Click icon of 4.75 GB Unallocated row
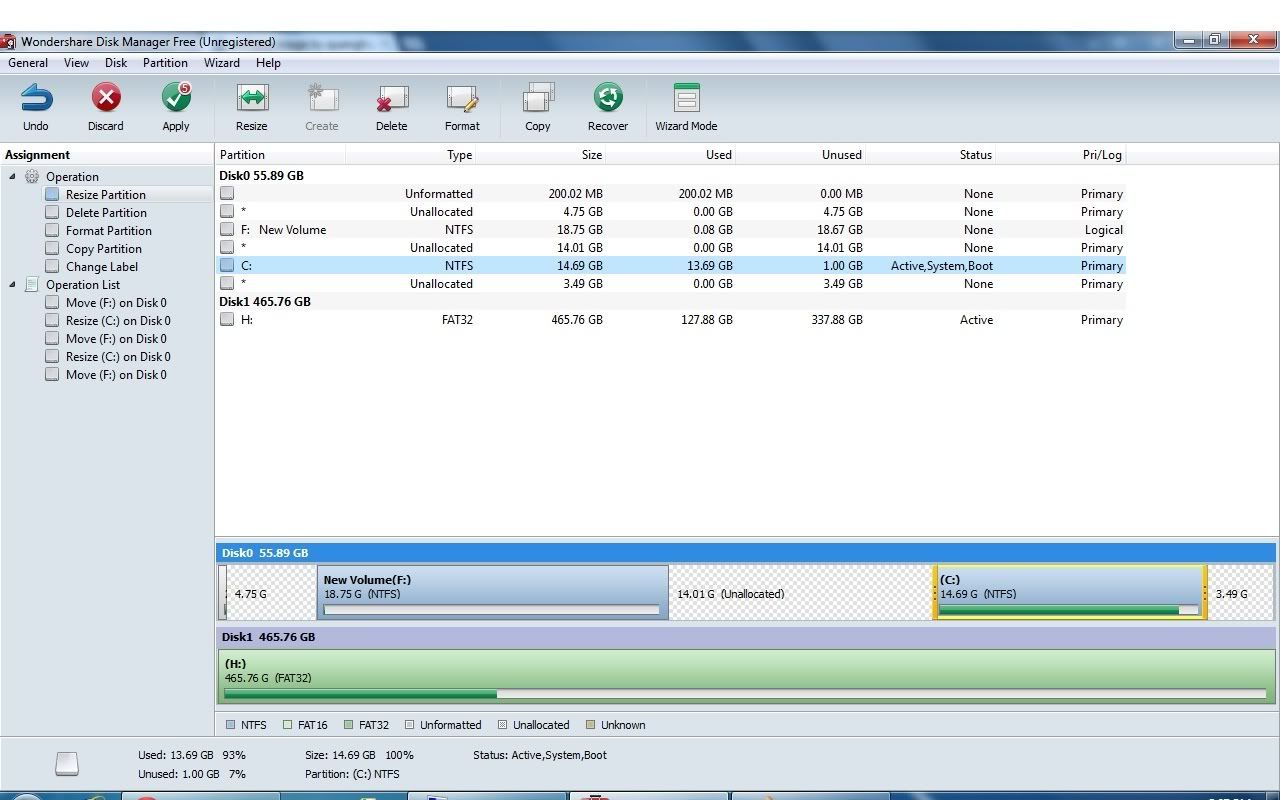This screenshot has width=1280, height=800. point(227,211)
